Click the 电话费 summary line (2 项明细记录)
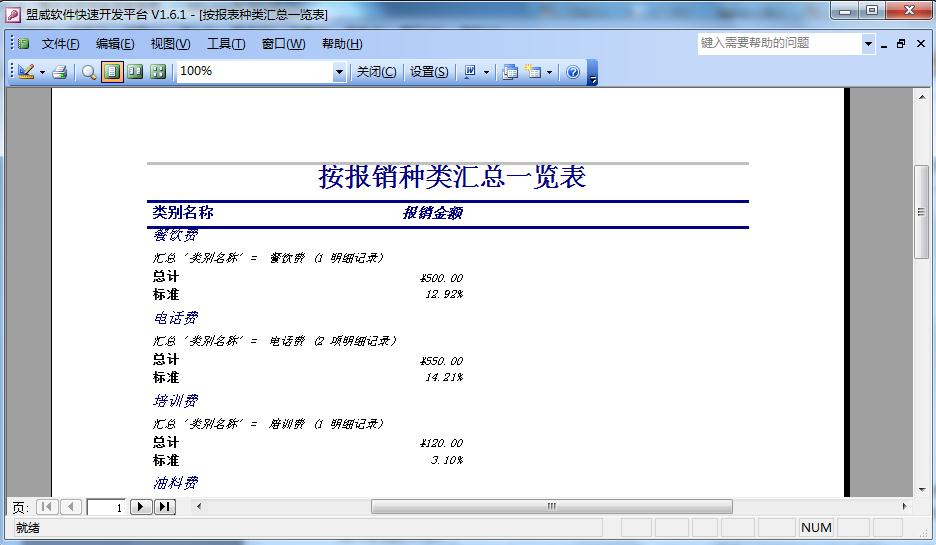This screenshot has width=936, height=545. tap(275, 341)
